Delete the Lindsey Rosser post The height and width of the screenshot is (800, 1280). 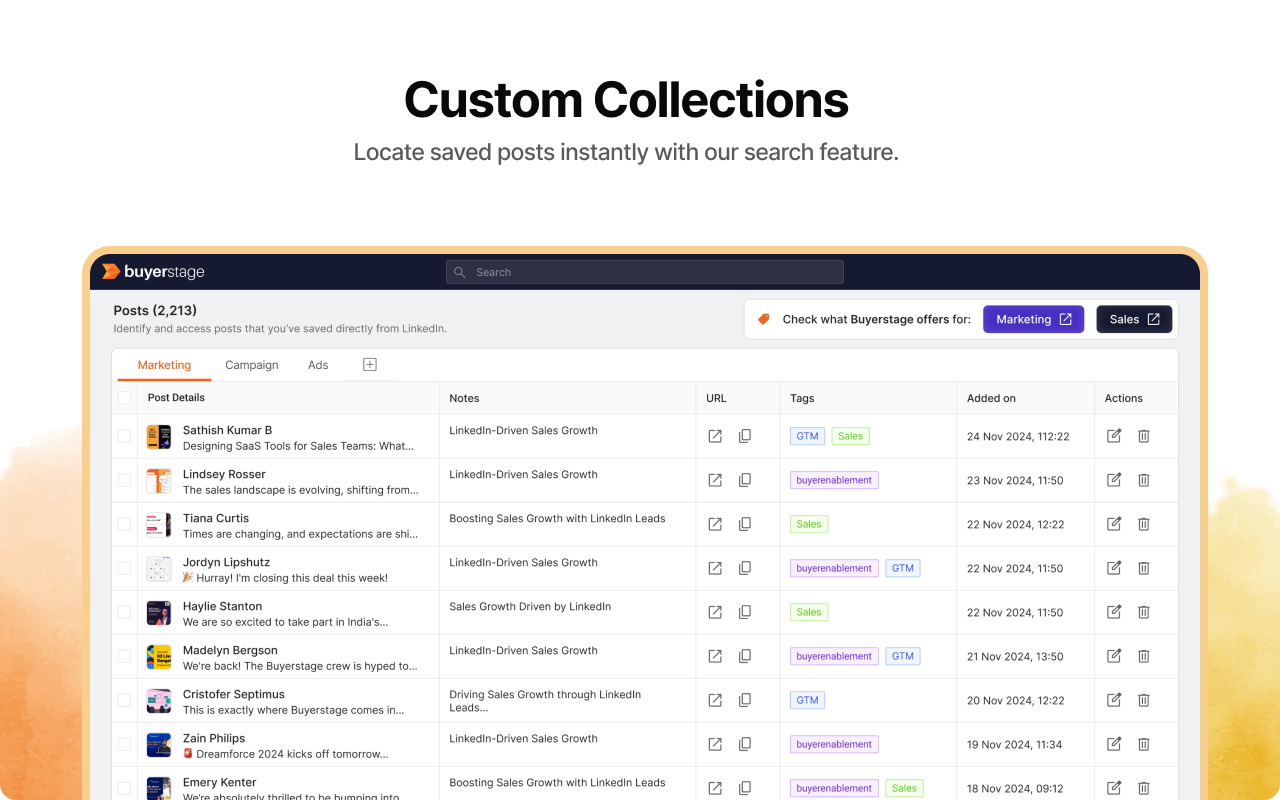pyautogui.click(x=1144, y=480)
